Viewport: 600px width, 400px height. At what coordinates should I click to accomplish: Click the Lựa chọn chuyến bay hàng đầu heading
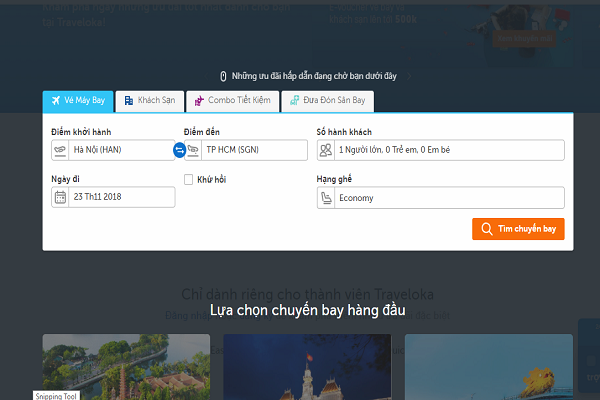coord(308,310)
